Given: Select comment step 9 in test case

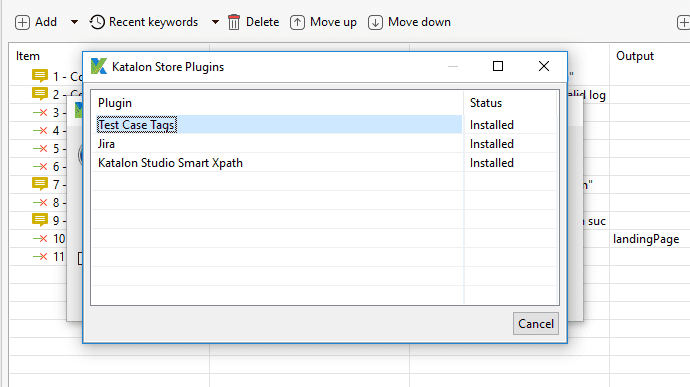Looking at the screenshot, I should coord(49,221).
